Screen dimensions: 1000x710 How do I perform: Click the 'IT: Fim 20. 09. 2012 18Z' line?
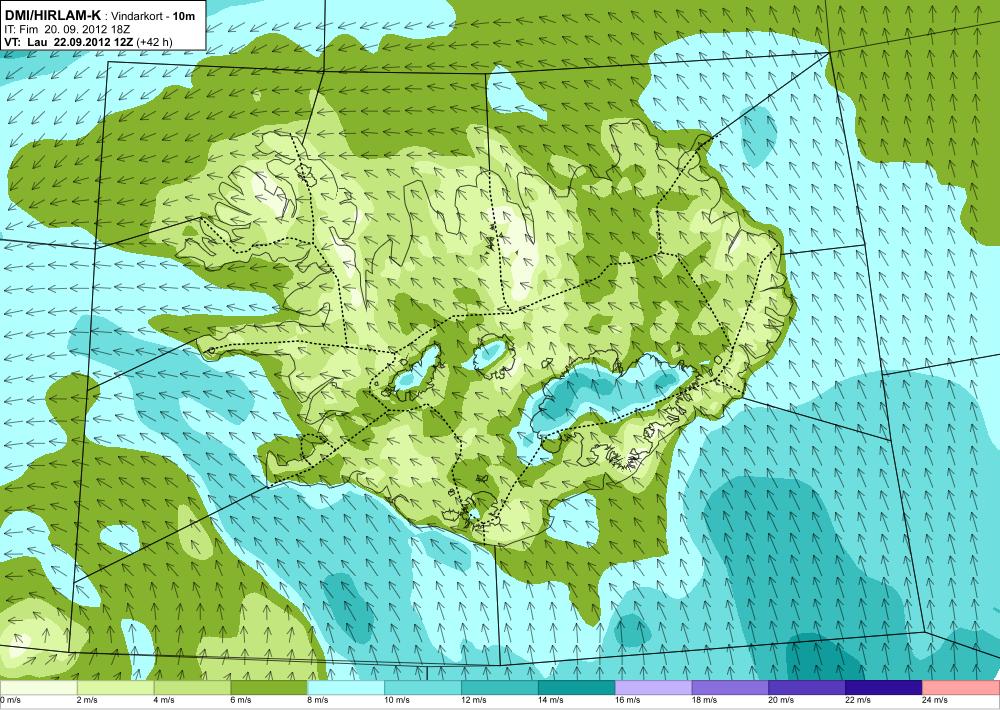point(68,29)
